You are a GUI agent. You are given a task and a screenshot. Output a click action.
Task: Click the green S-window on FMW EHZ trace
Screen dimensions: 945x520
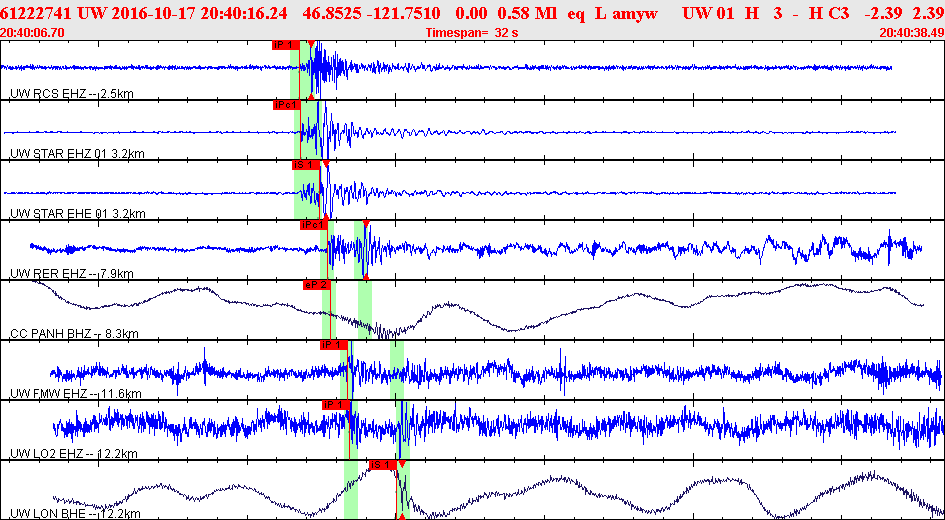pyautogui.click(x=397, y=370)
